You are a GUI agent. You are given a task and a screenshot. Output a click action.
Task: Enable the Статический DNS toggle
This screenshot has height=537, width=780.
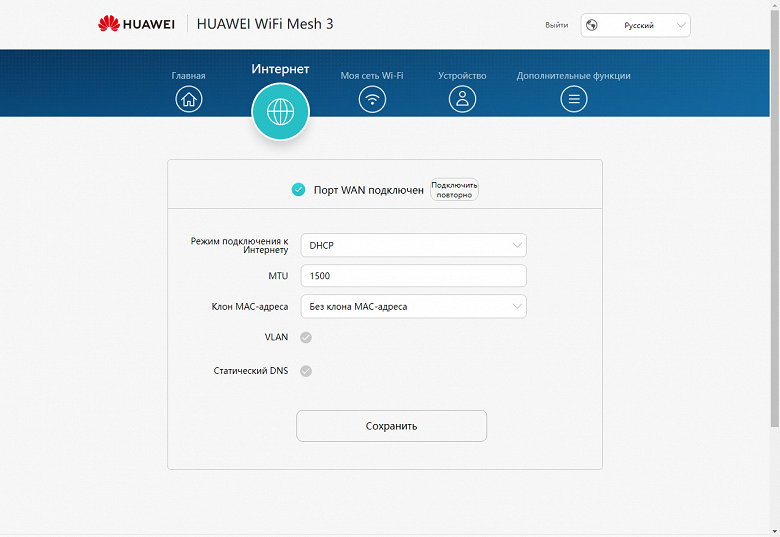[x=306, y=371]
